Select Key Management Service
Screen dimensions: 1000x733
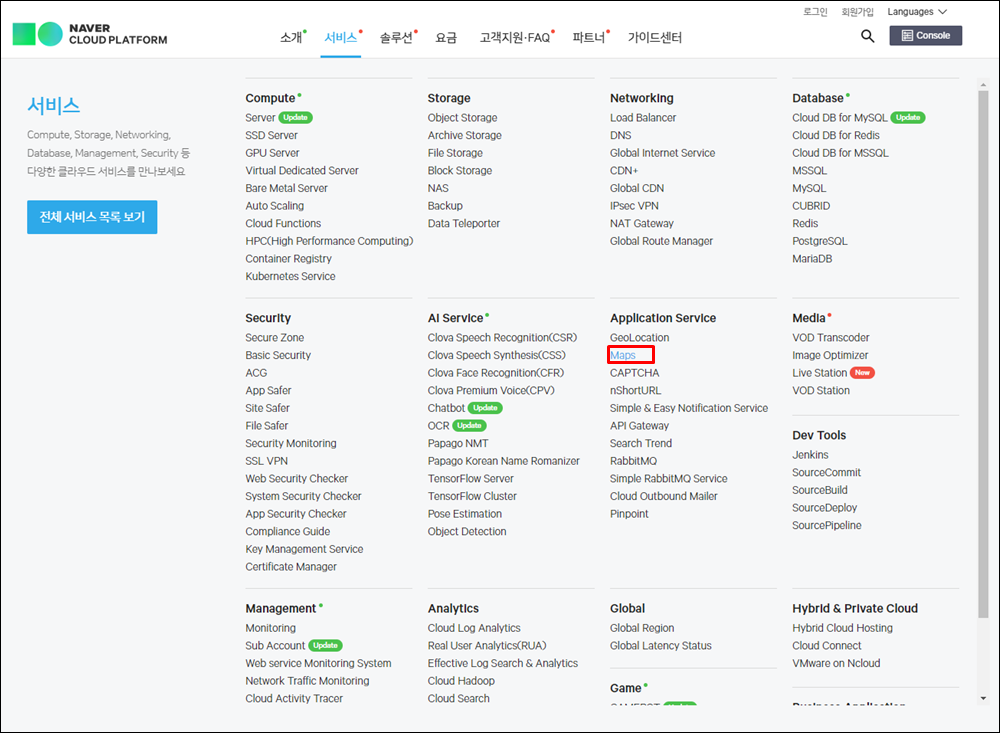[304, 549]
